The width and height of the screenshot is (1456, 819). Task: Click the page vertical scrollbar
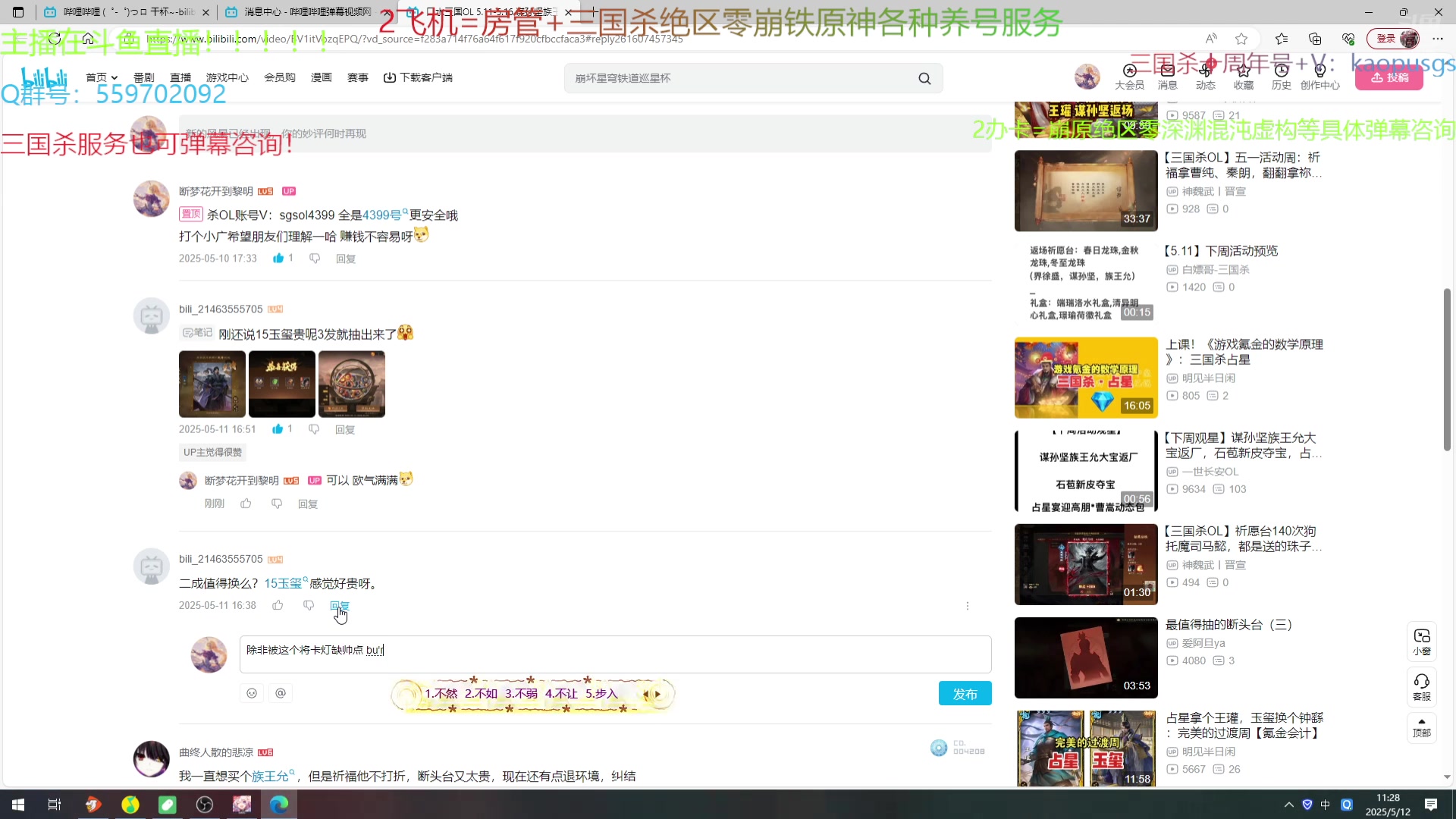point(1447,370)
